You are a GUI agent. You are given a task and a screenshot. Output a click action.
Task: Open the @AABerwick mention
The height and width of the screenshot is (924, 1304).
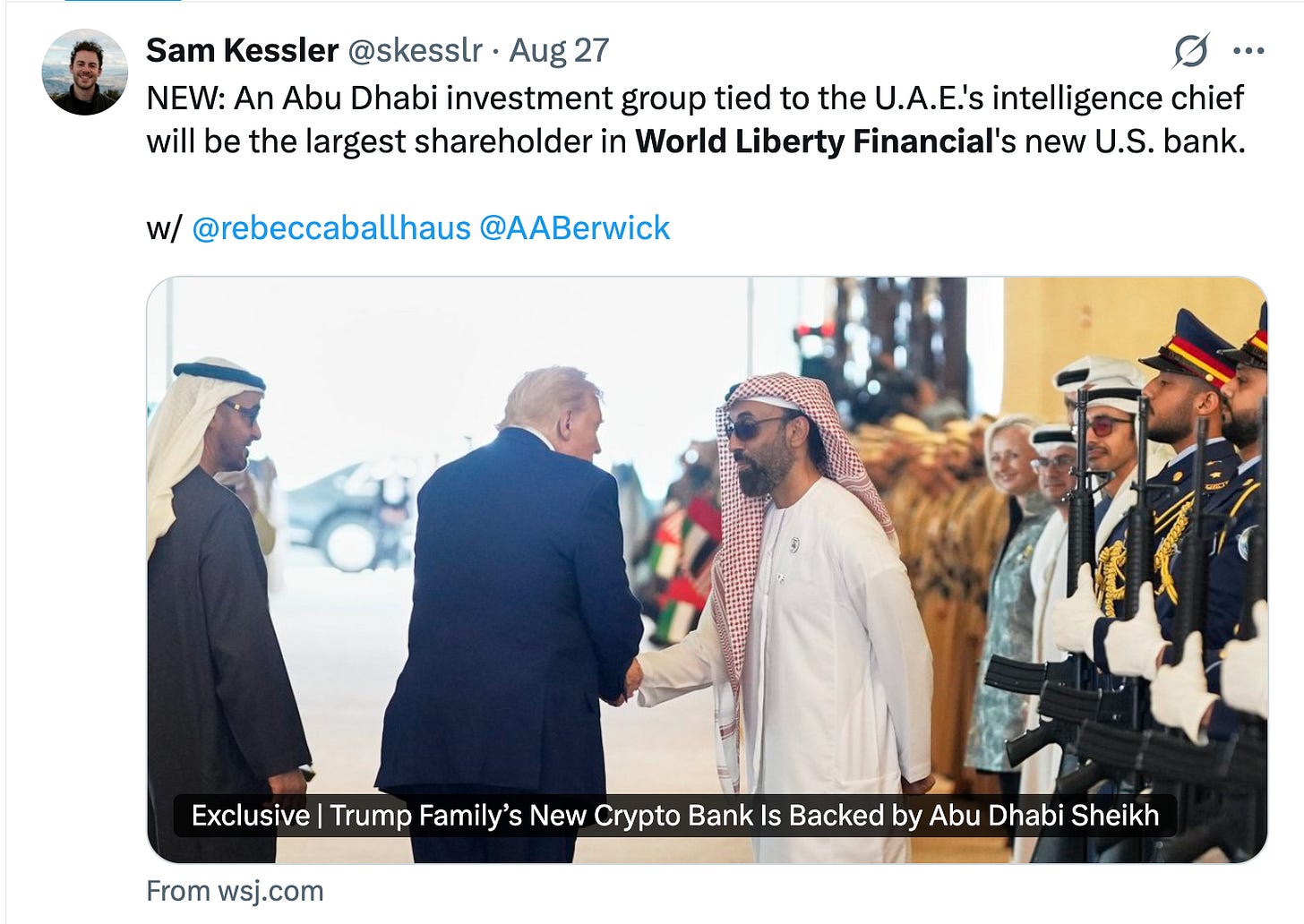[x=575, y=228]
